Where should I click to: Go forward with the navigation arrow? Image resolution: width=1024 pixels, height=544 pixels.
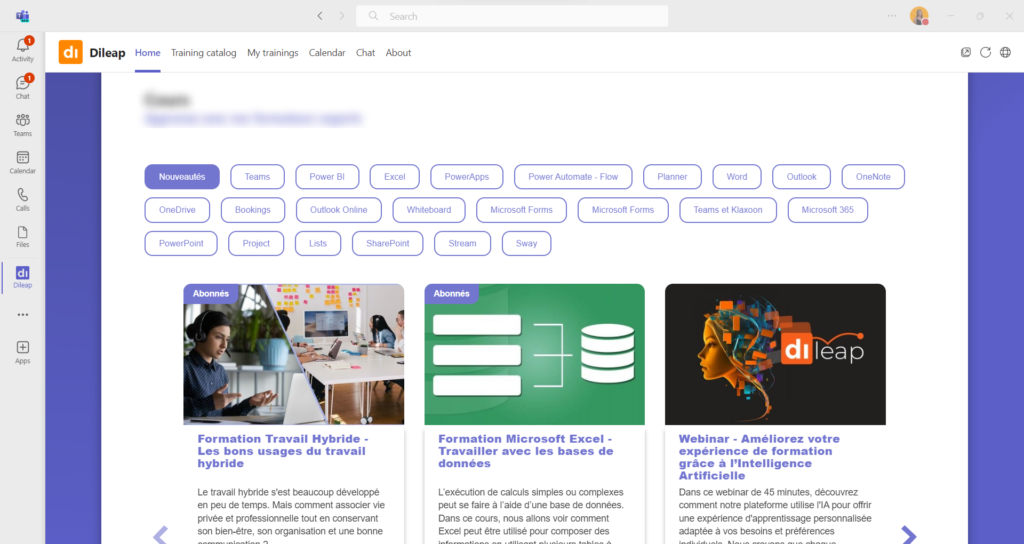coord(342,16)
